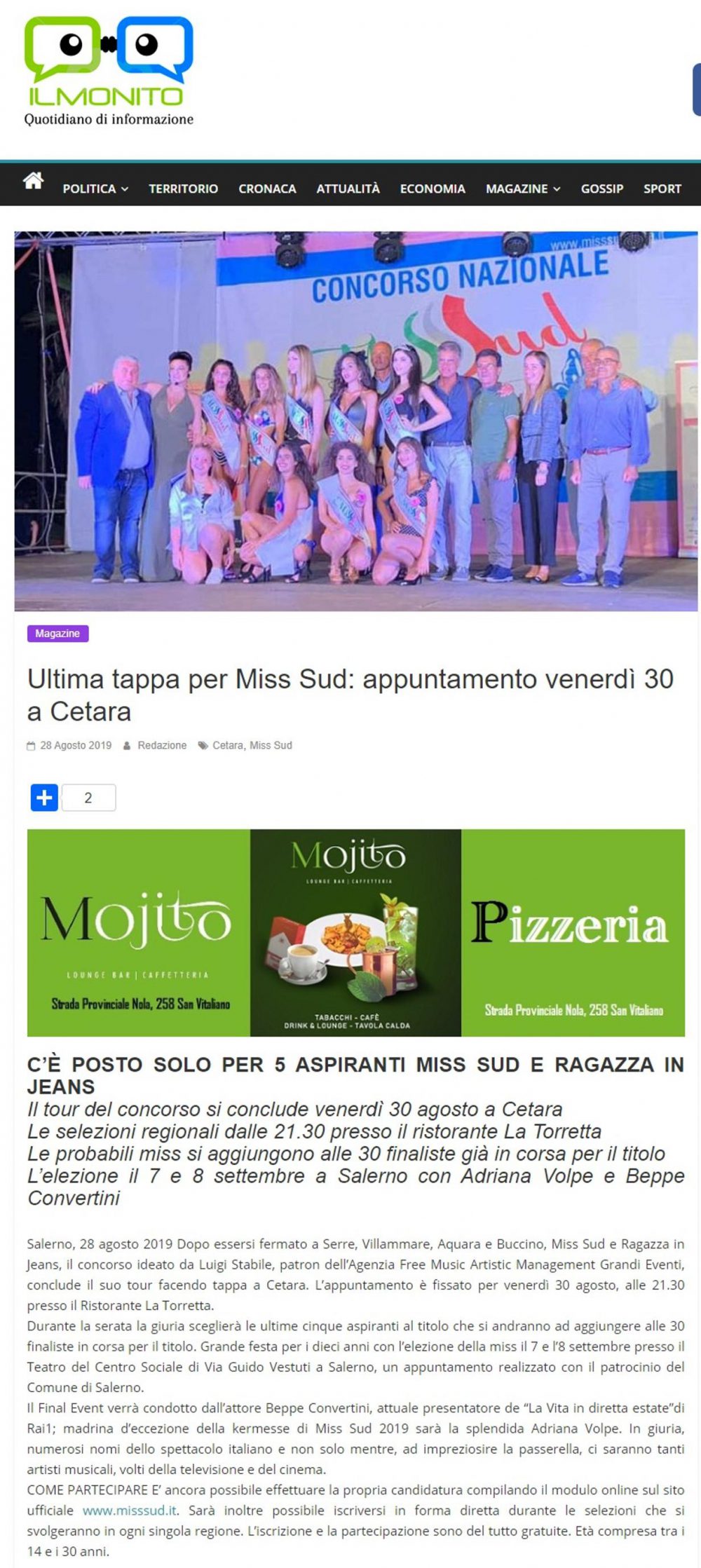Click the Miss Sud contest featured photo
Image resolution: width=701 pixels, height=1568 pixels.
point(356,421)
